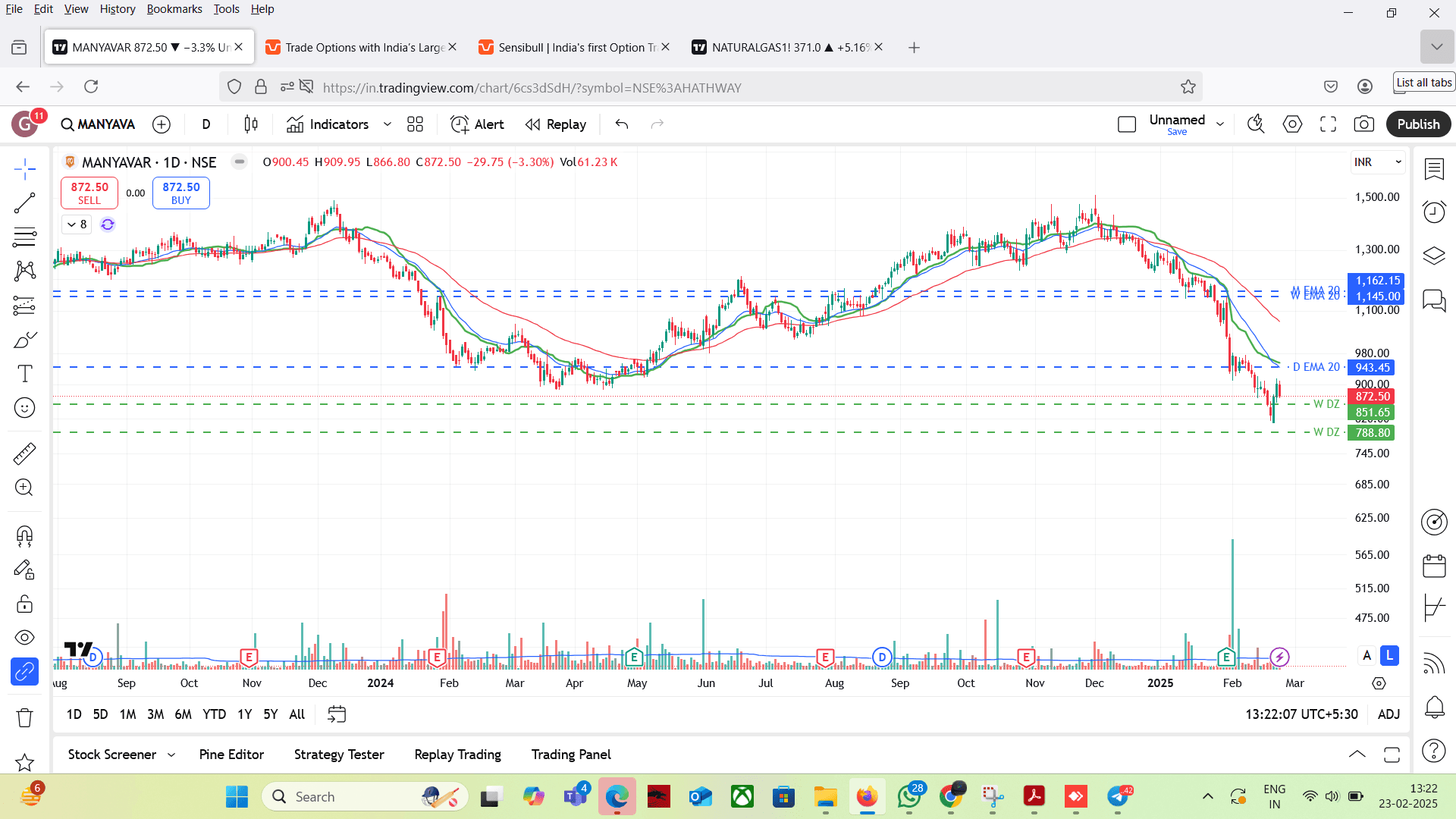Open favorites star toolbar
The image size is (1456, 819).
24,762
